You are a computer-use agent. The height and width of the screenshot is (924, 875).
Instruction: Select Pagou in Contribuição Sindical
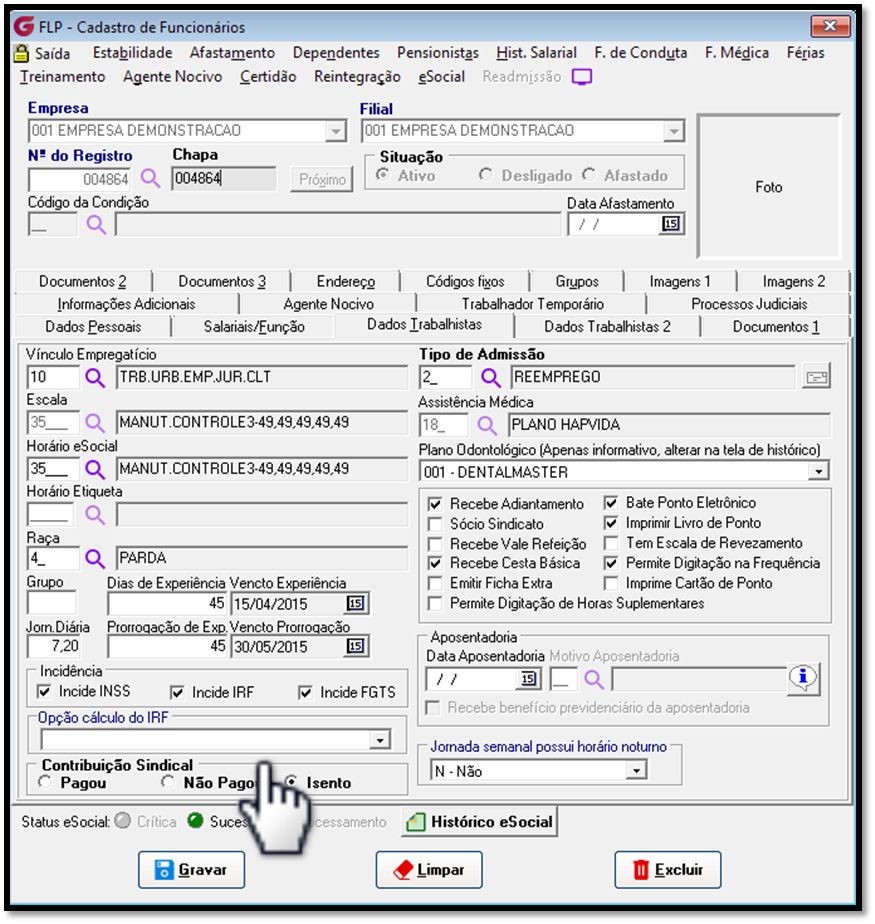coord(44,782)
